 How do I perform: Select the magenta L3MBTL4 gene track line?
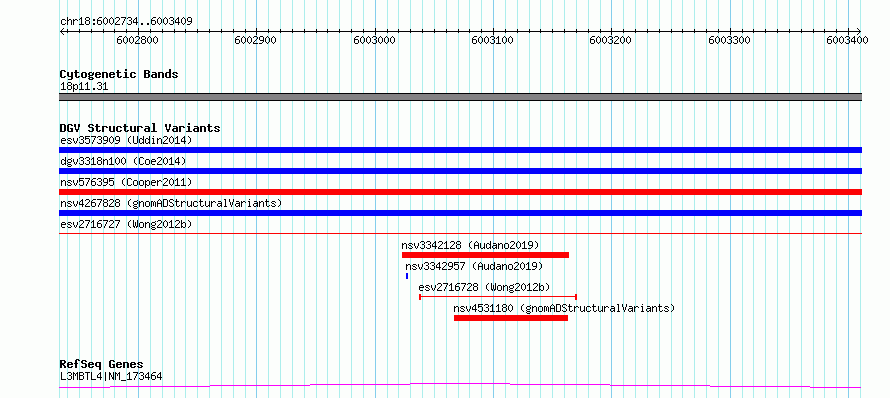460,386
